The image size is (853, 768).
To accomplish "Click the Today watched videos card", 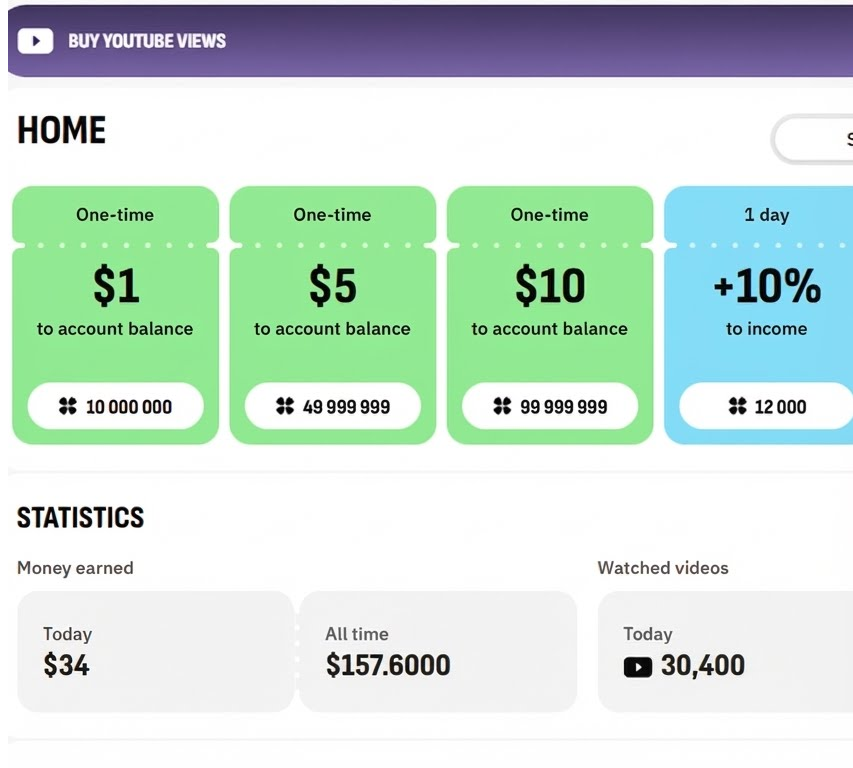I will coord(725,651).
